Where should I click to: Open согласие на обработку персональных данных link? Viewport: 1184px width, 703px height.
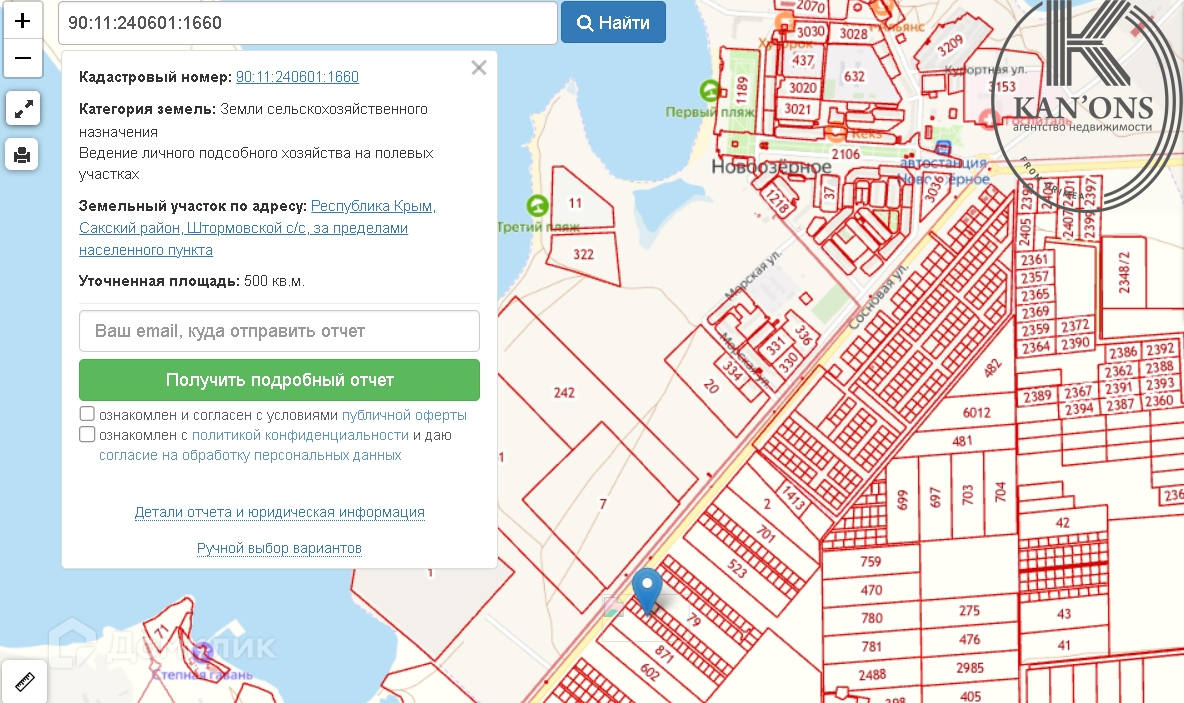coord(250,455)
